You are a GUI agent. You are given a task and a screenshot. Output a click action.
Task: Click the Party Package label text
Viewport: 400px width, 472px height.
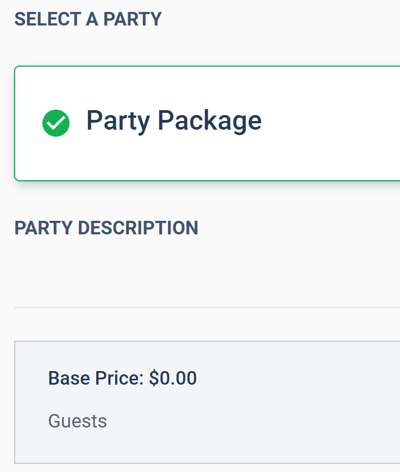[174, 122]
